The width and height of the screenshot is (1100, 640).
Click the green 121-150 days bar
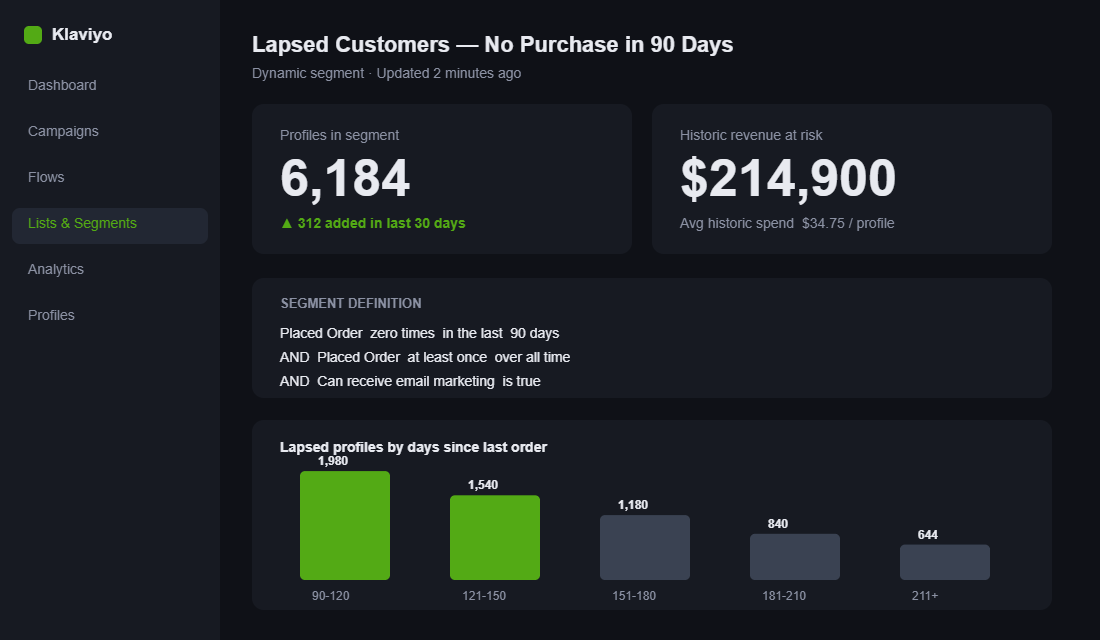495,538
